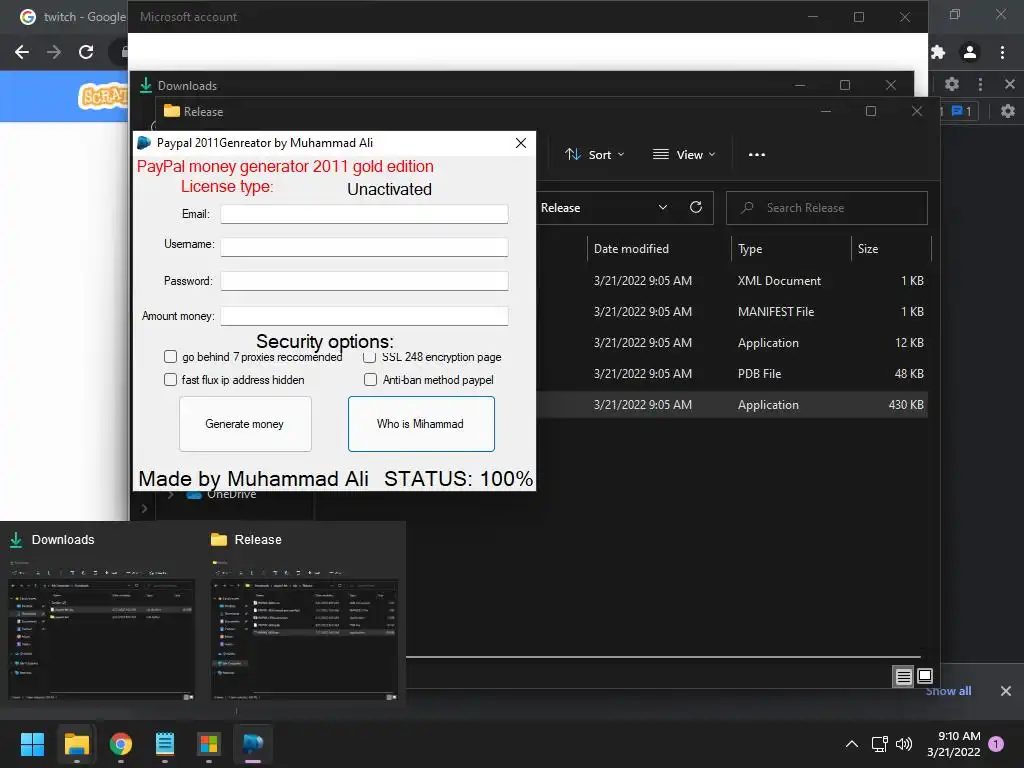Image resolution: width=1024 pixels, height=768 pixels.
Task: Click Generate money button
Action: coord(245,424)
